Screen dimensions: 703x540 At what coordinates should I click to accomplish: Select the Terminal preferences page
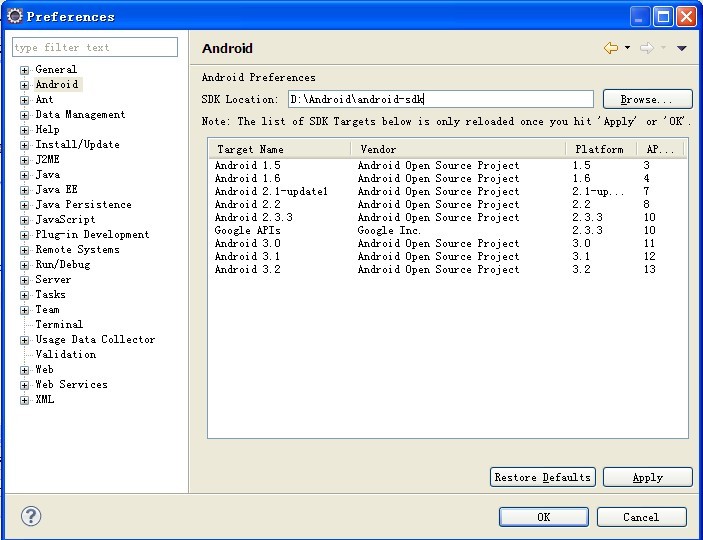coord(59,324)
